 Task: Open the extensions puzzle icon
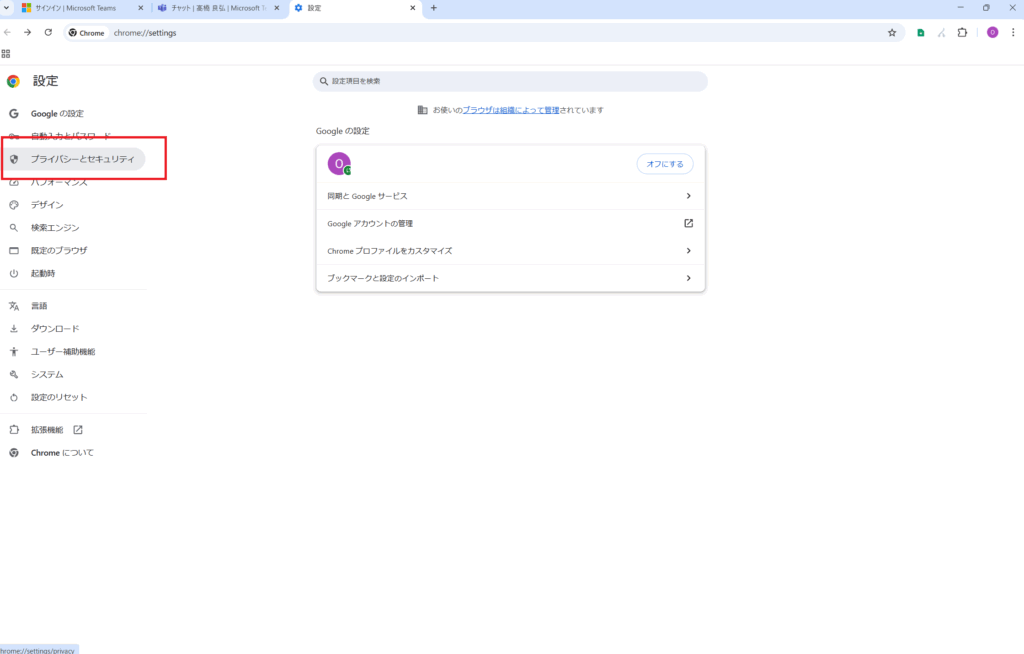[x=962, y=32]
